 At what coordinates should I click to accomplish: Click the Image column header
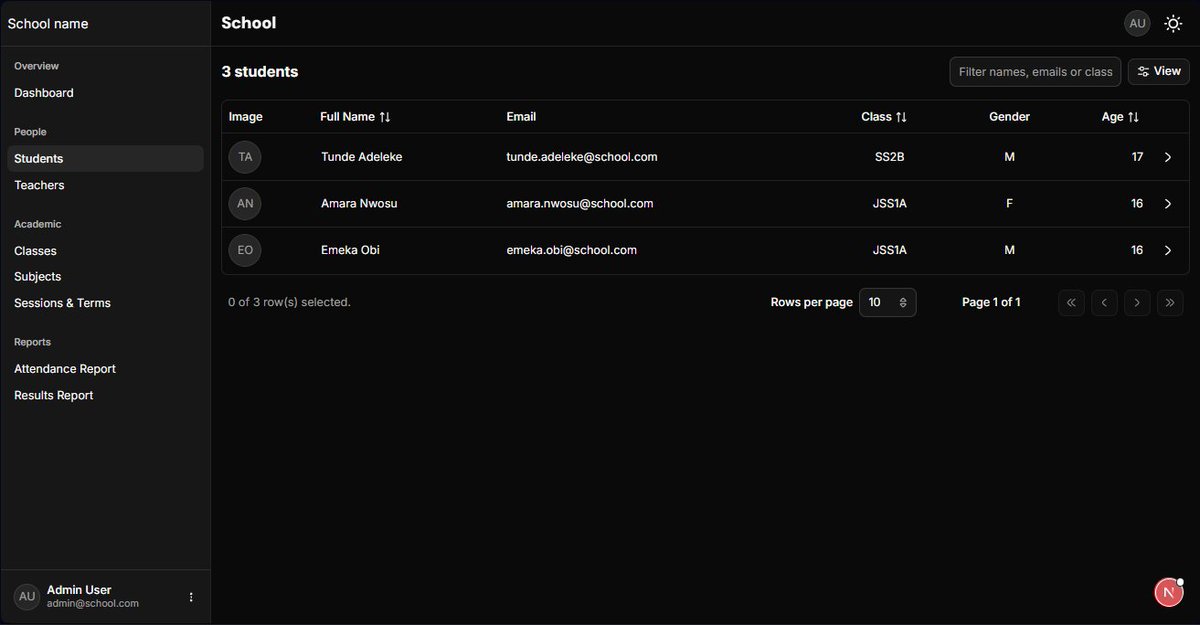[x=246, y=117]
